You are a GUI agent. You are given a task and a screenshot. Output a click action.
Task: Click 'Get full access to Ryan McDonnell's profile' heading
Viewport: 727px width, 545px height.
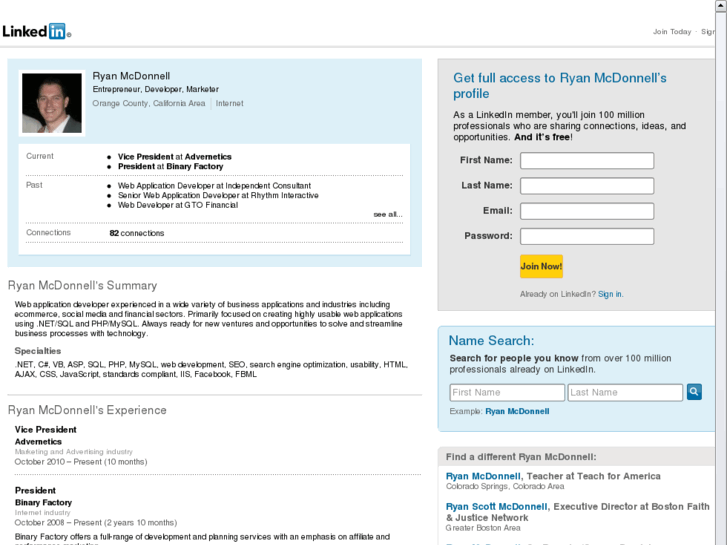(x=560, y=86)
